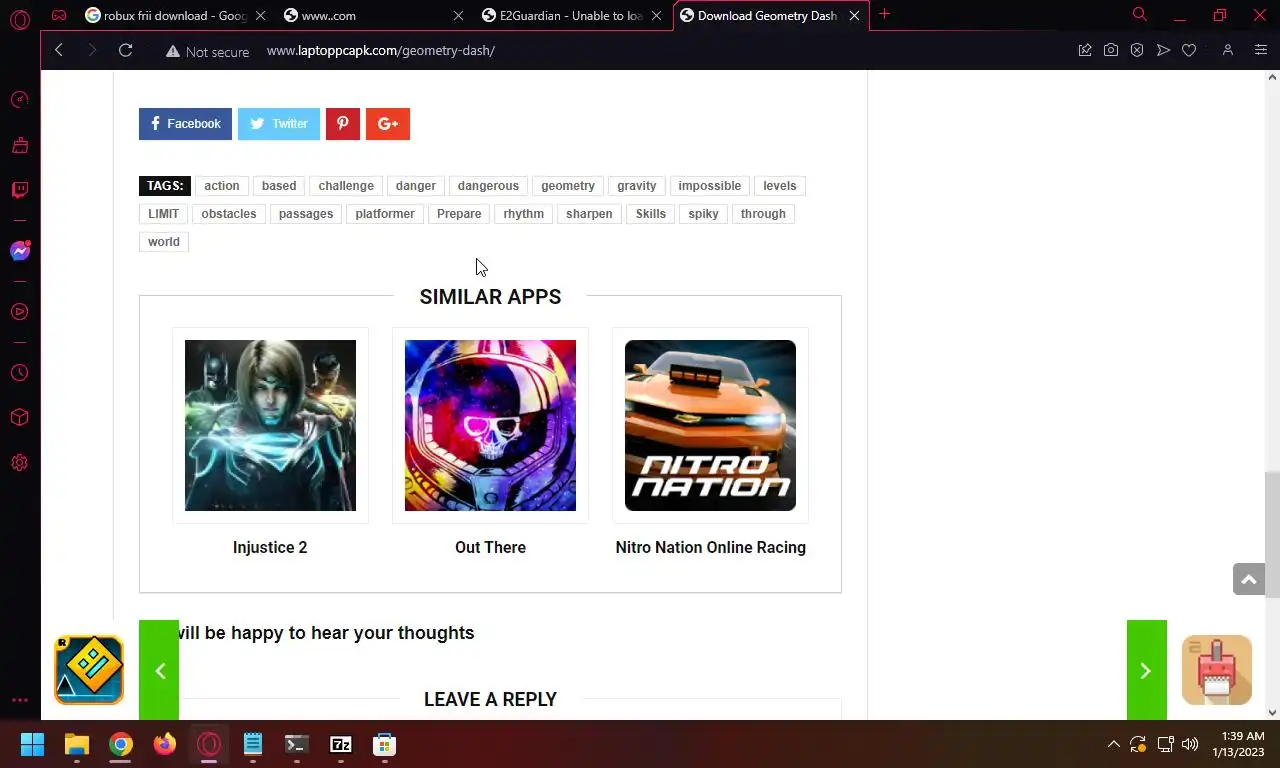Open the 'rhythm' tag
Viewport: 1280px width, 768px height.
tap(524, 214)
